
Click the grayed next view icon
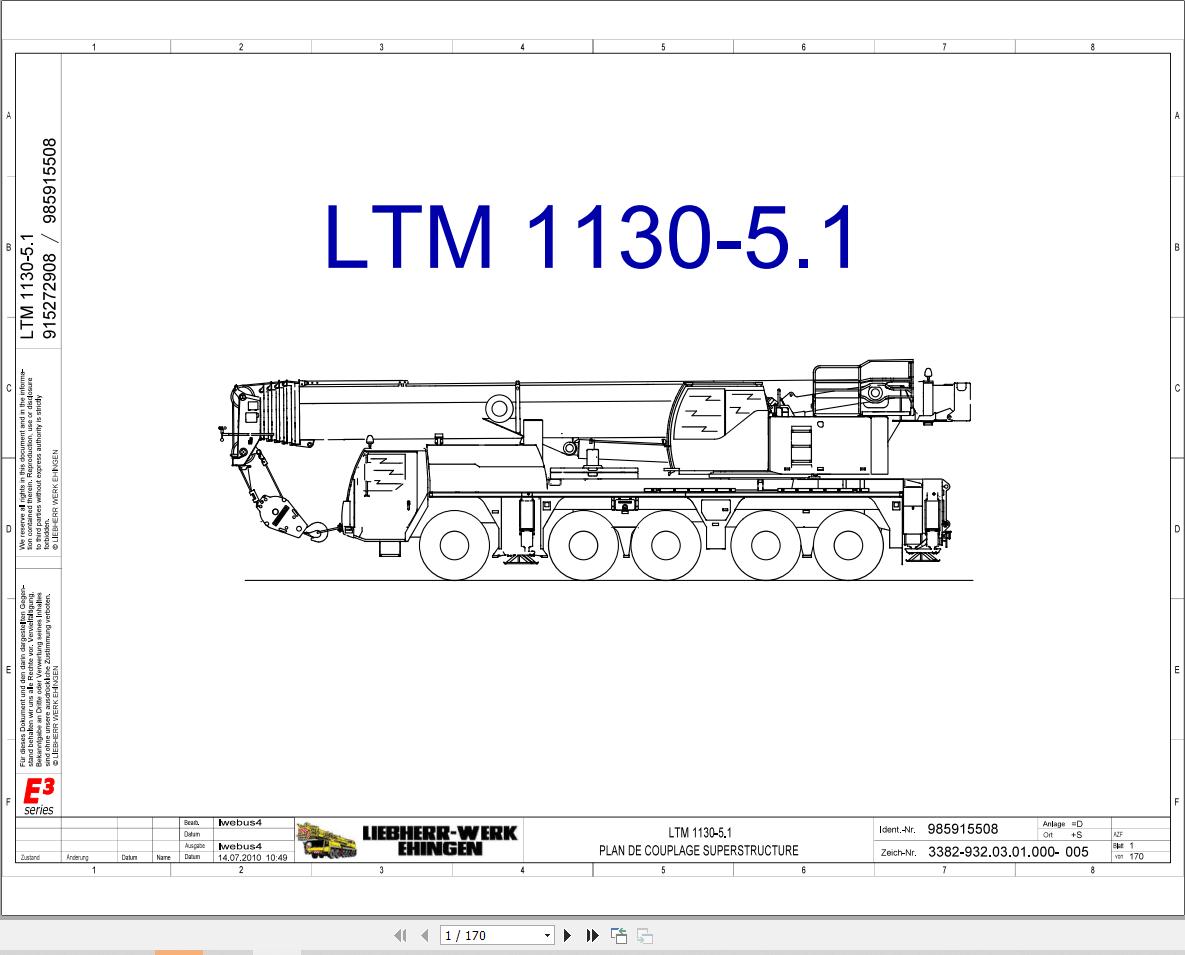(x=645, y=935)
